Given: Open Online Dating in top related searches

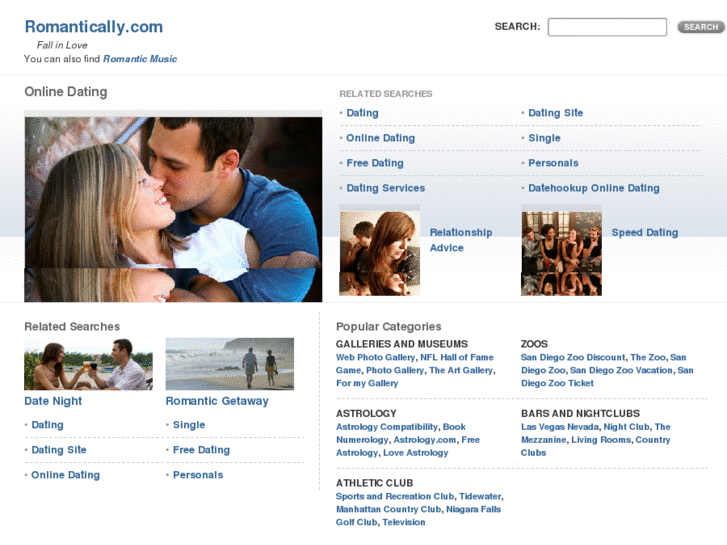Looking at the screenshot, I should click(x=380, y=138).
